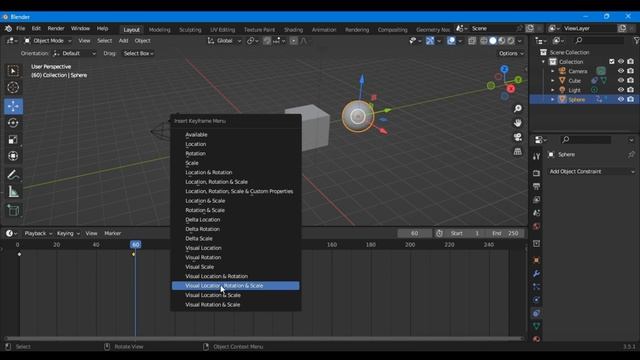Pin the Sphere properties panel
The image size is (640, 360).
631,155
